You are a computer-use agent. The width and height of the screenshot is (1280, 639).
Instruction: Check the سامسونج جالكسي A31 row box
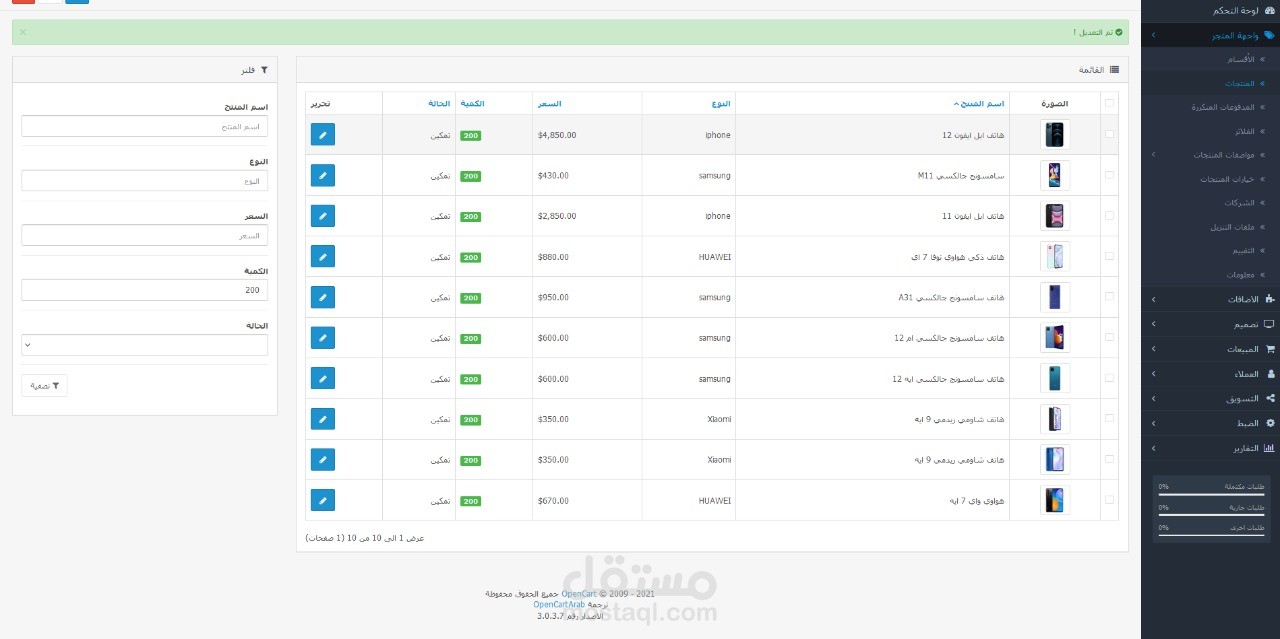[1109, 297]
